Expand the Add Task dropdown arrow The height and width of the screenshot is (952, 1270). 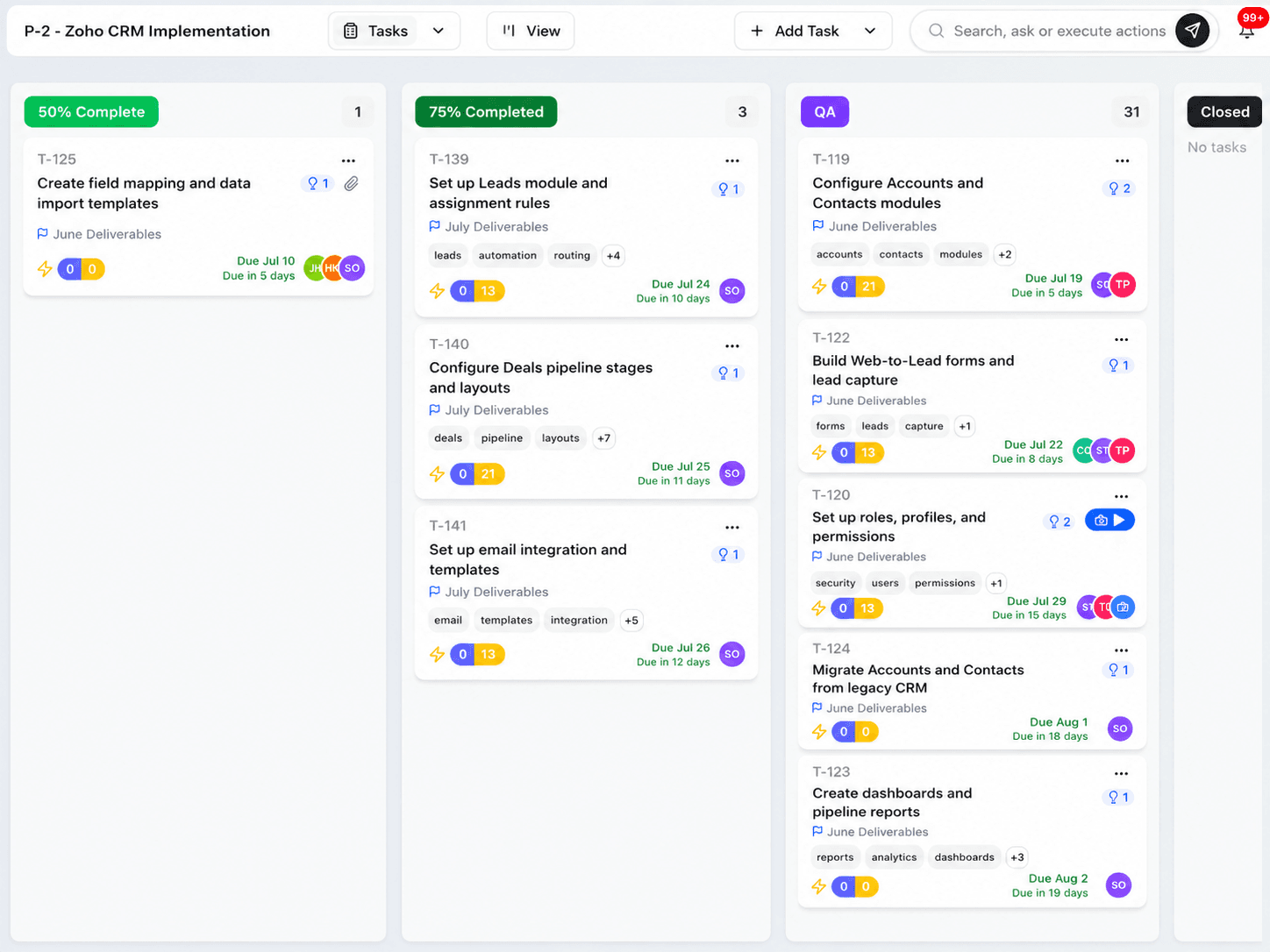(870, 31)
